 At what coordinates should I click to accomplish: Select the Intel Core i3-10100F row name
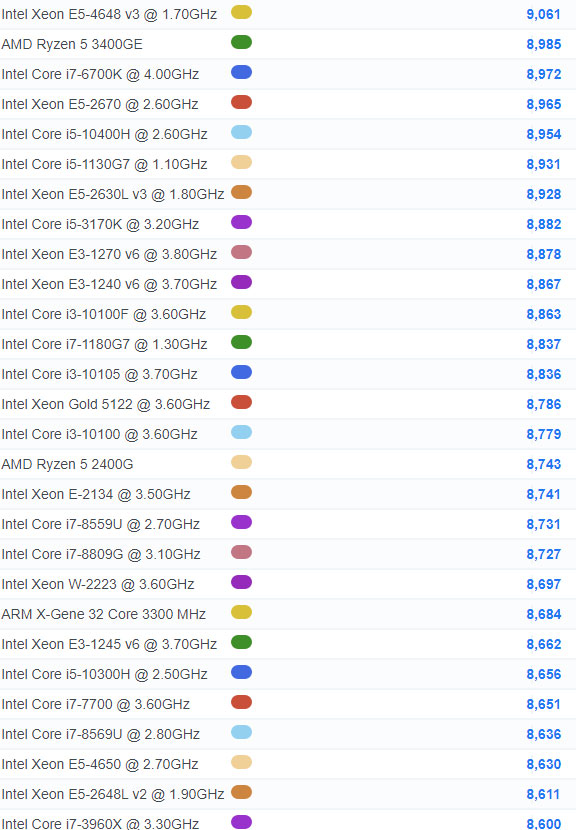(104, 314)
